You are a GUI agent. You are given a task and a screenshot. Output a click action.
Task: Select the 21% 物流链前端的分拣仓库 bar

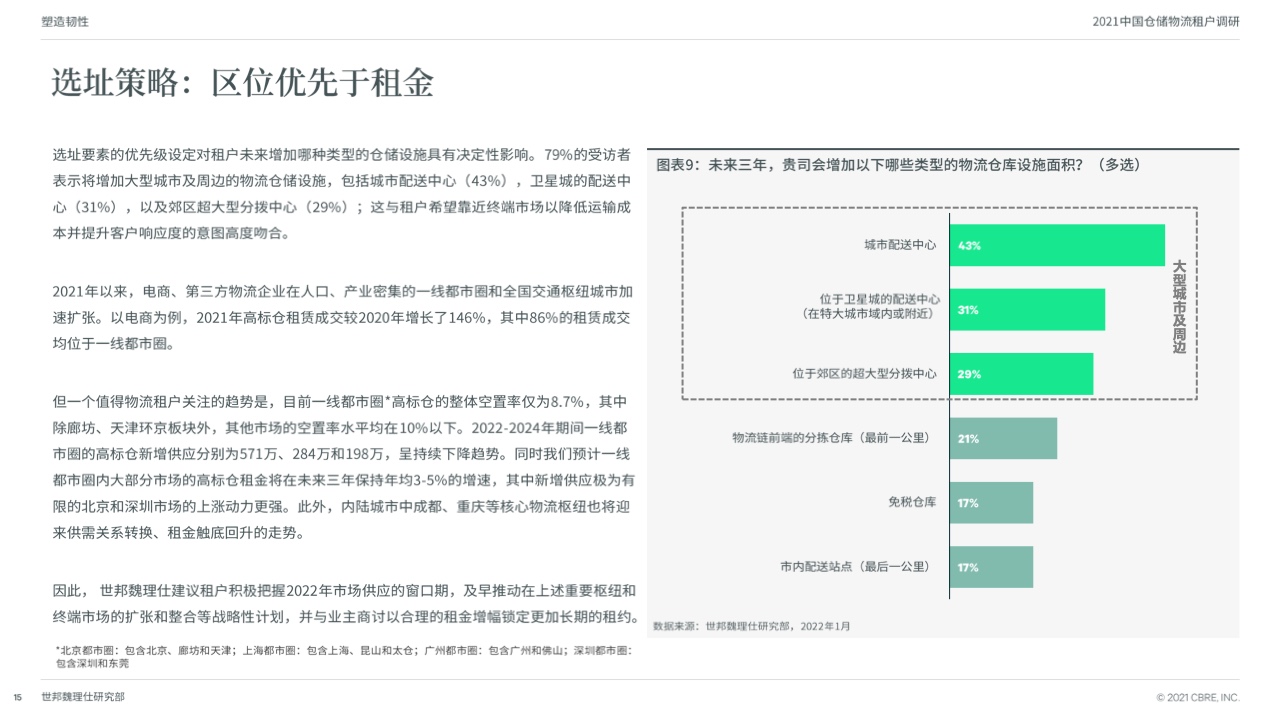pos(1003,438)
